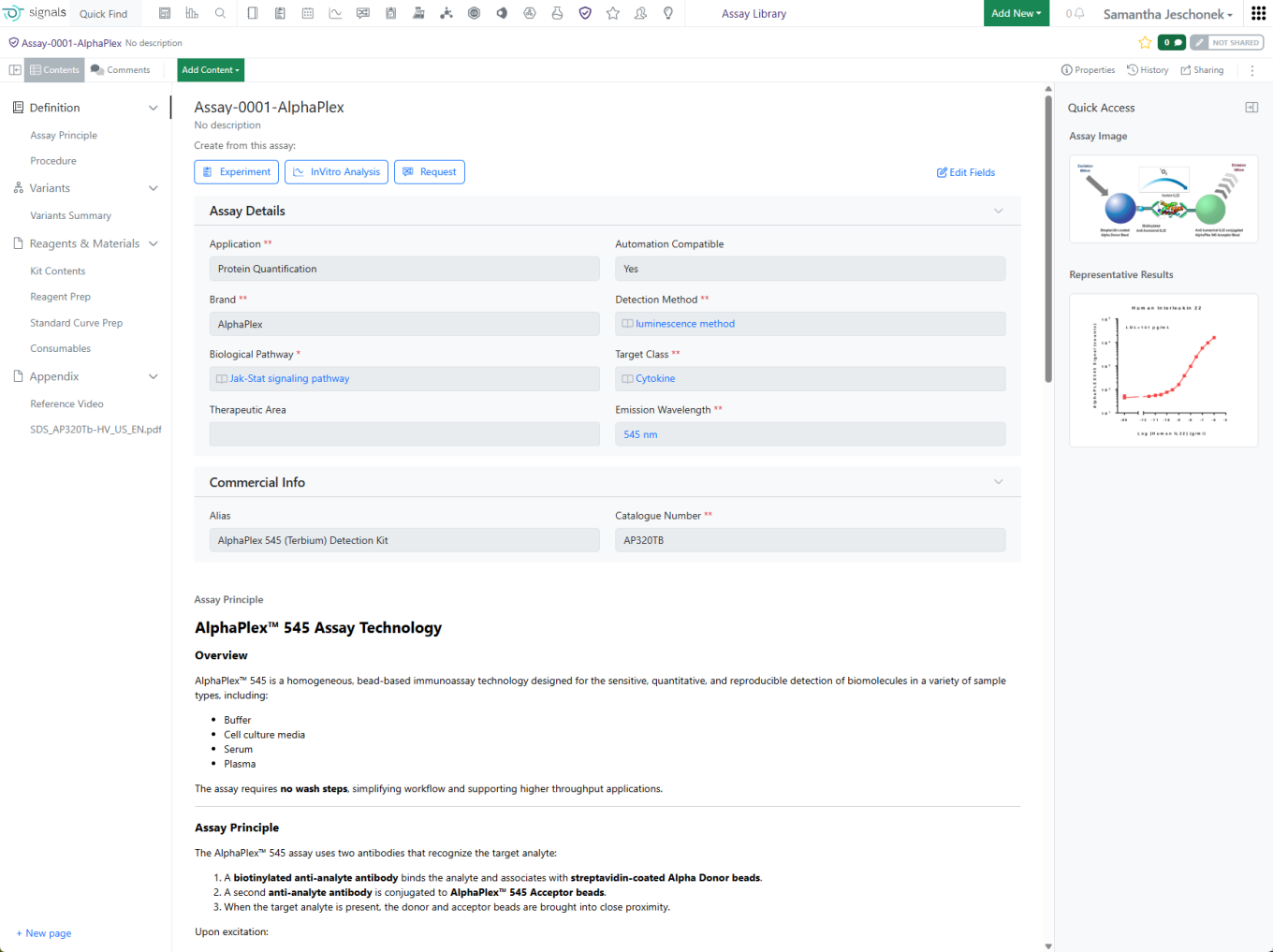Create a Request from this assay

(x=430, y=172)
